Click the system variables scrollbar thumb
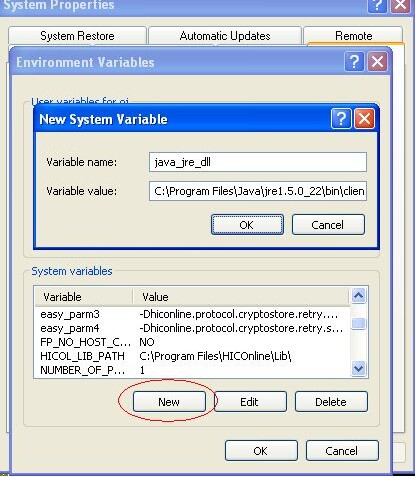Screen dimensions: 416x478 (x=359, y=323)
